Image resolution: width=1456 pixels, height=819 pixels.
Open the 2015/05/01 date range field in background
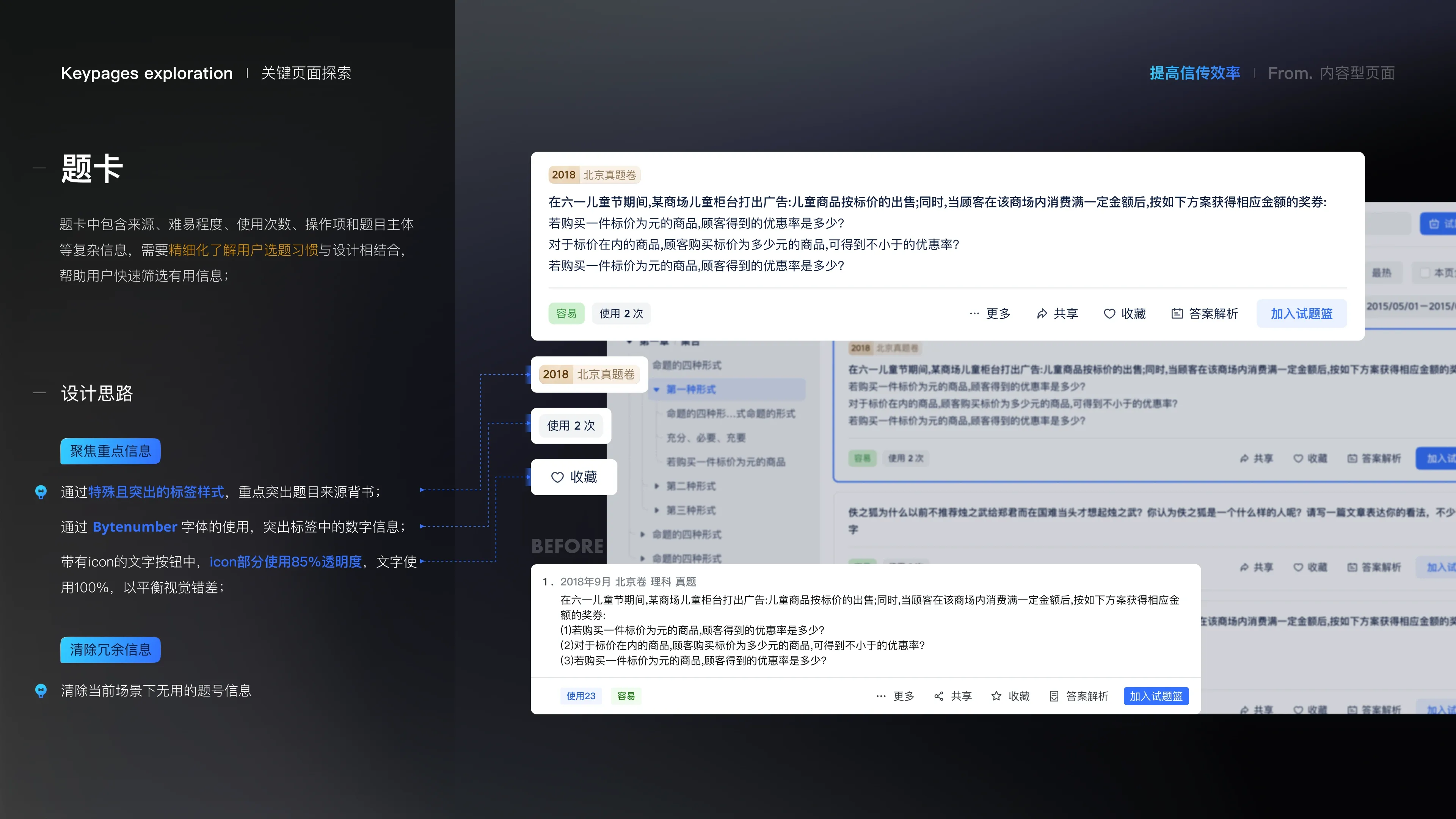(x=1410, y=306)
